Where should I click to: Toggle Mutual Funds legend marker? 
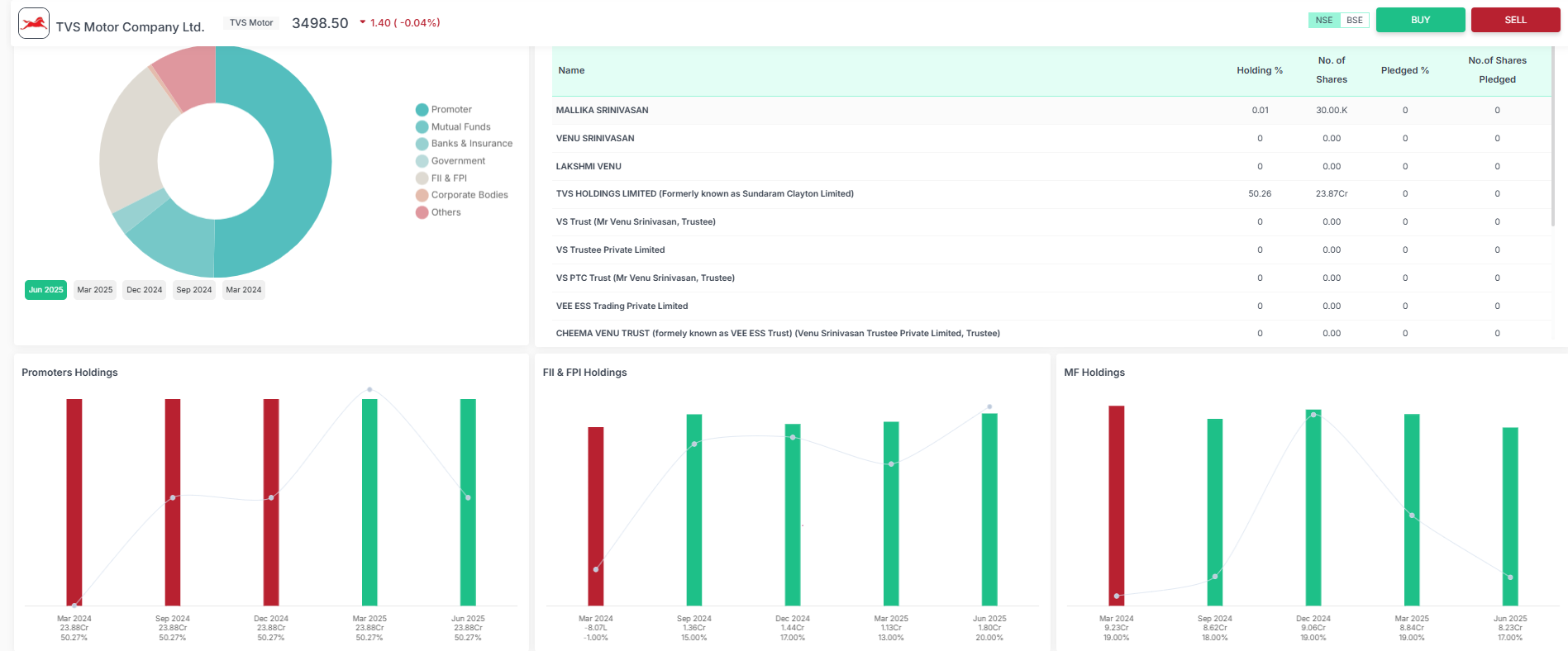coord(422,127)
